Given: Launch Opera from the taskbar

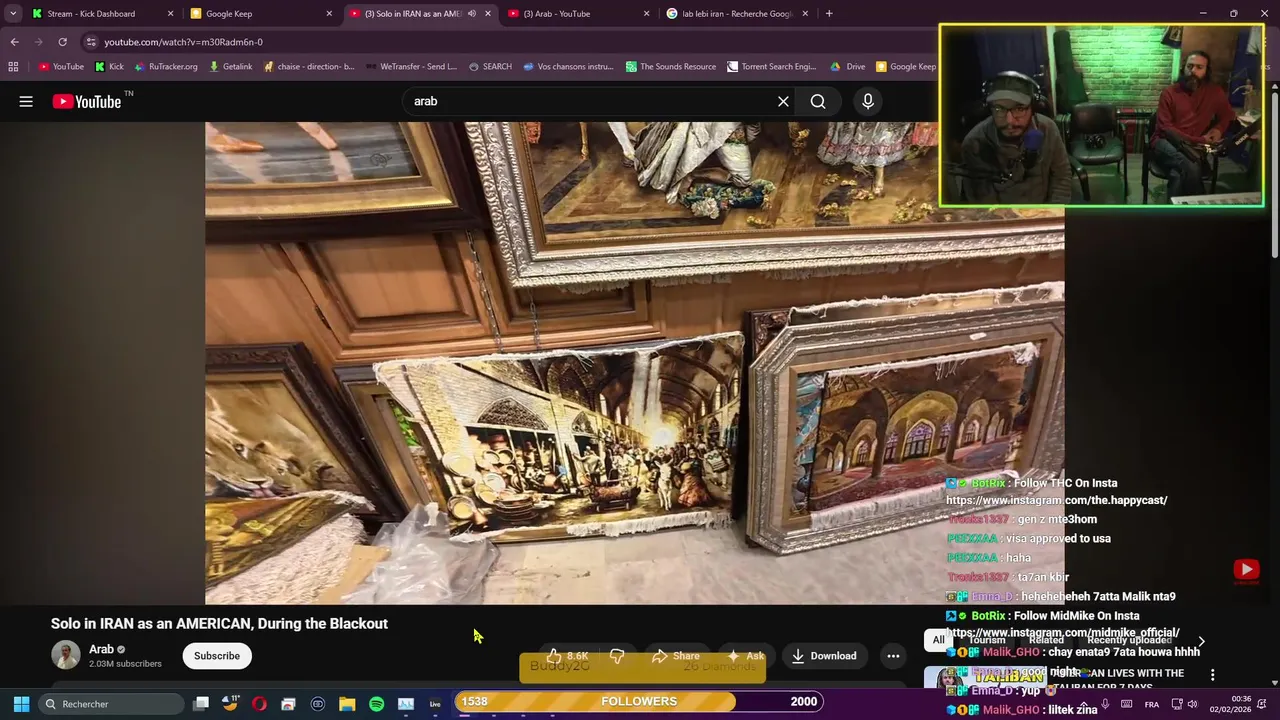Looking at the screenshot, I should [x=259, y=704].
